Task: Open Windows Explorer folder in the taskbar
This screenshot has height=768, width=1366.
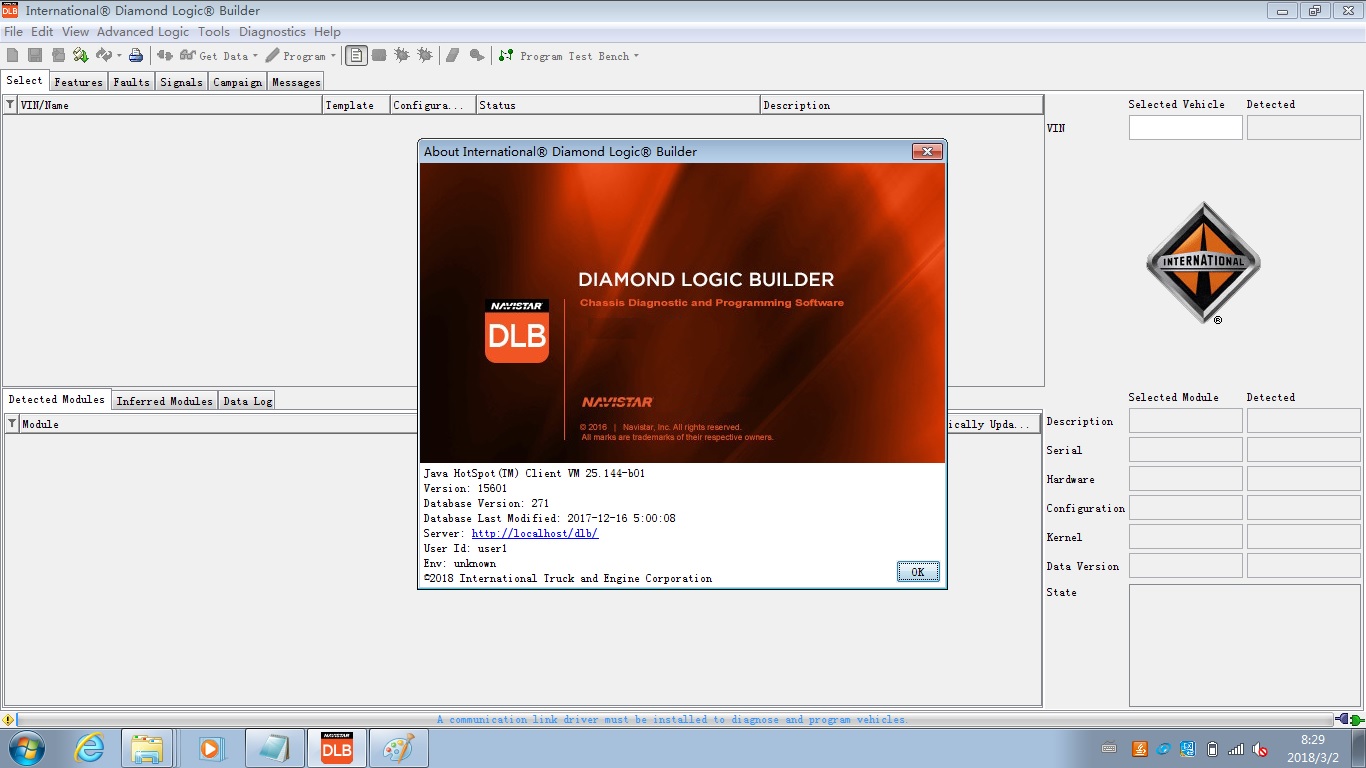Action: coord(147,748)
